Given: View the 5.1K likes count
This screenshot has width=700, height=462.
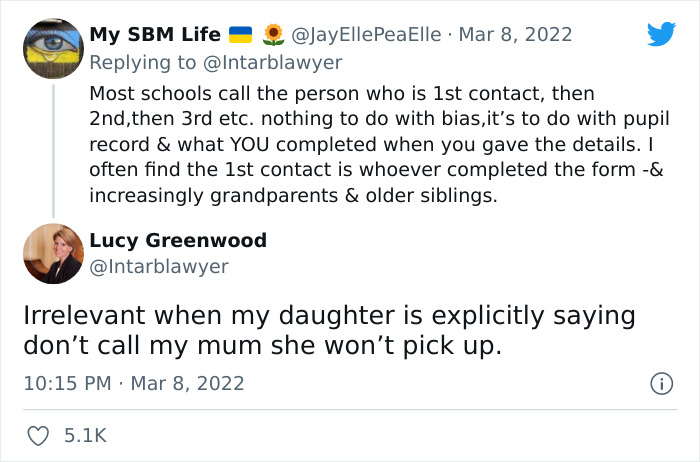Looking at the screenshot, I should click(x=86, y=435).
